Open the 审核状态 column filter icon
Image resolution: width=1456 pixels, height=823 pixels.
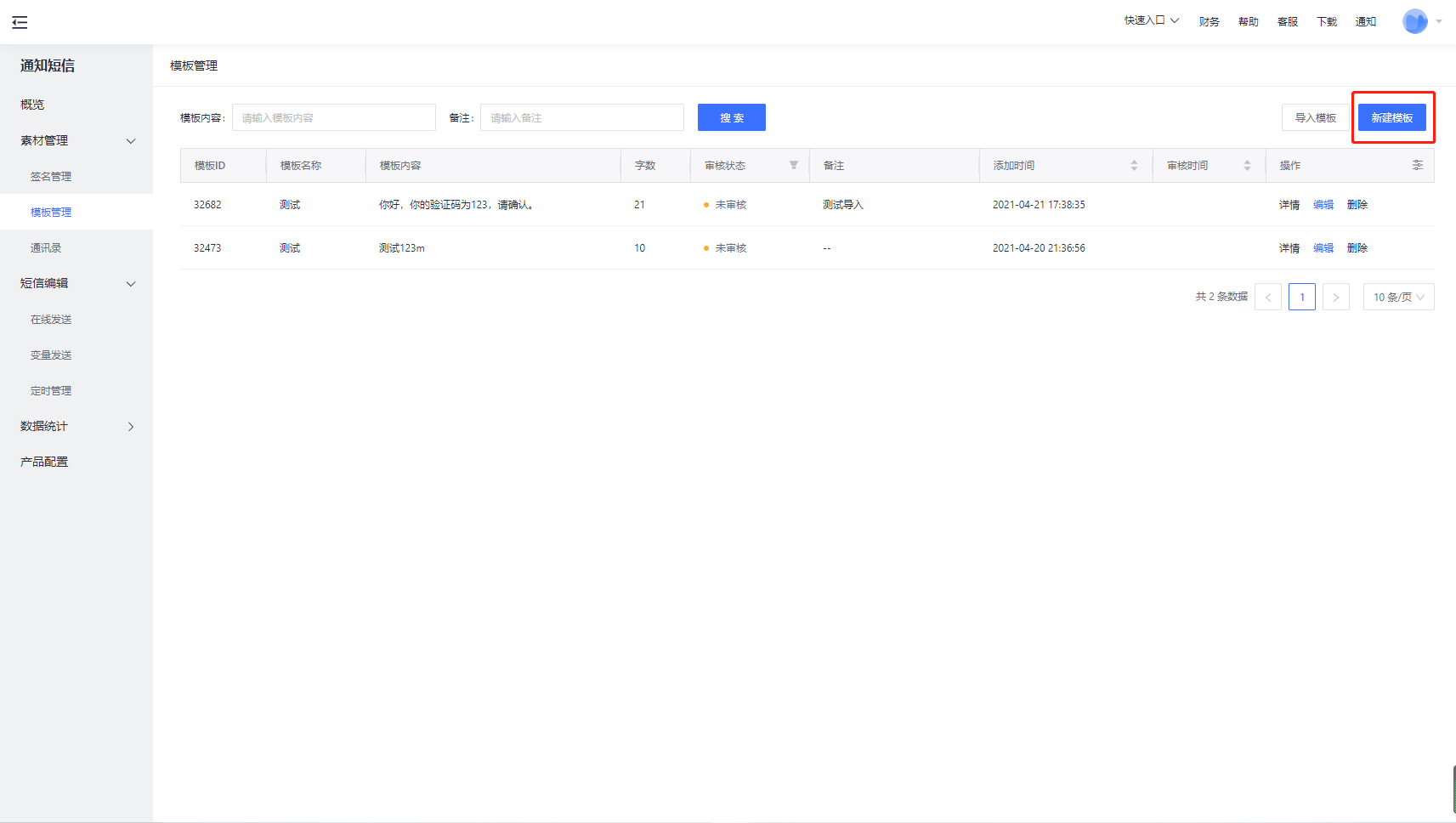click(793, 165)
